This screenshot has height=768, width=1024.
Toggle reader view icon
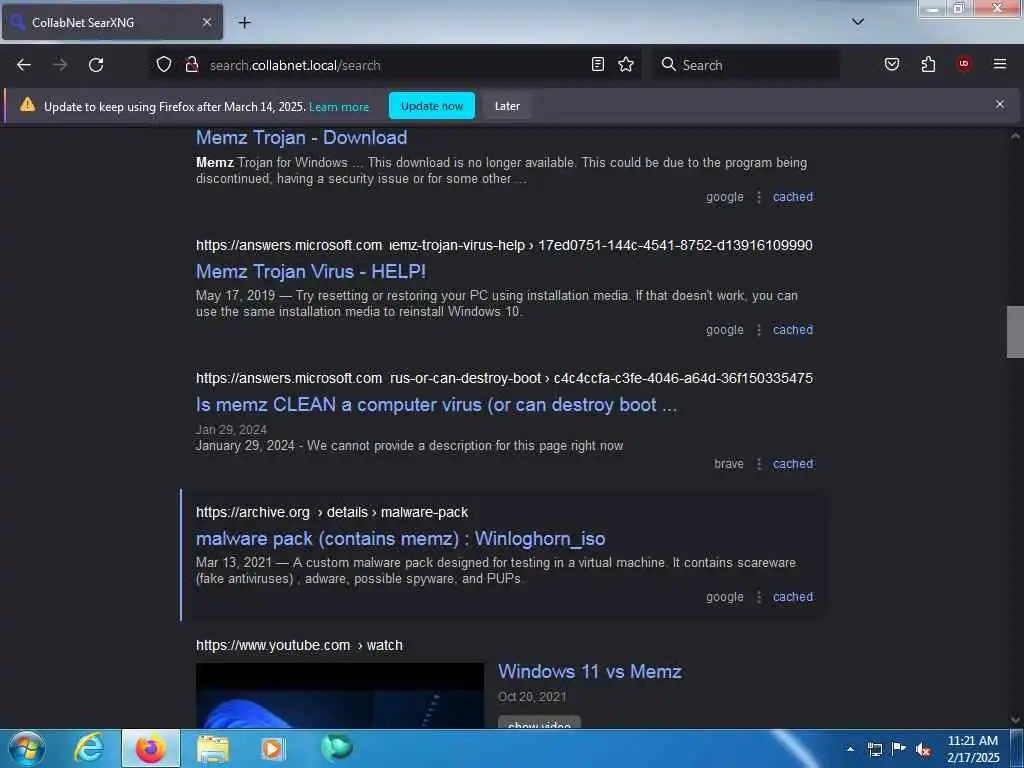pyautogui.click(x=598, y=64)
